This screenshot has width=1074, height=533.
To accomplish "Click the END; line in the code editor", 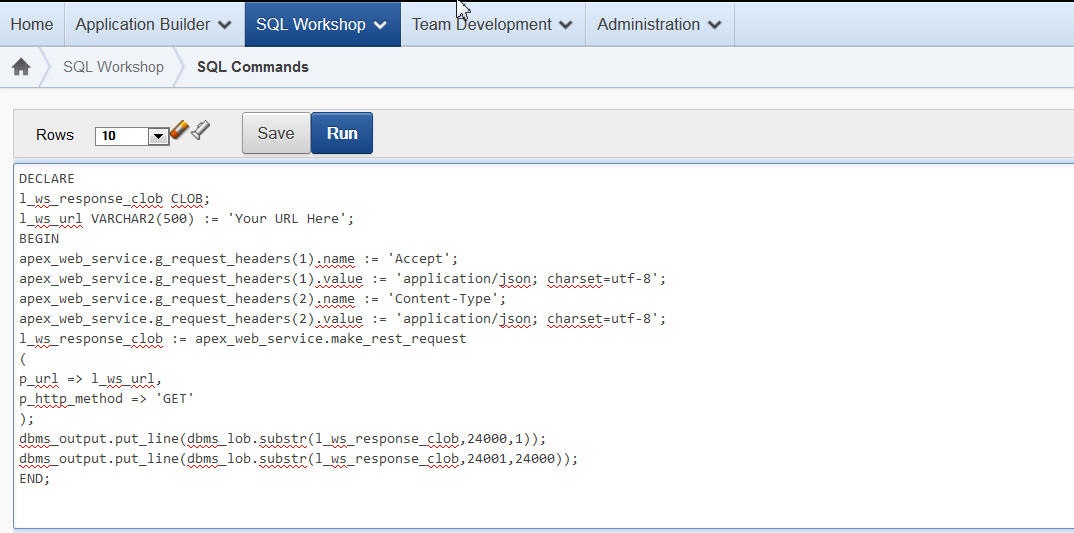I will pos(35,479).
